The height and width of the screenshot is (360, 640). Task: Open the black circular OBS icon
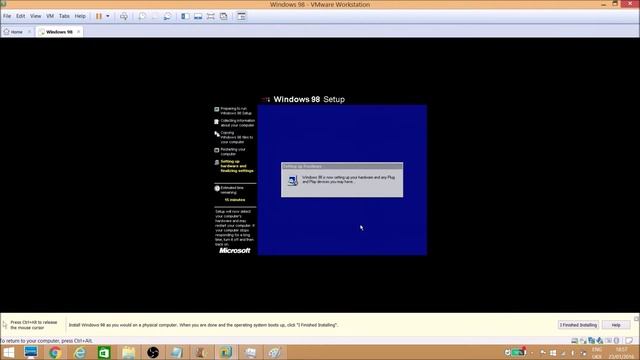(153, 352)
